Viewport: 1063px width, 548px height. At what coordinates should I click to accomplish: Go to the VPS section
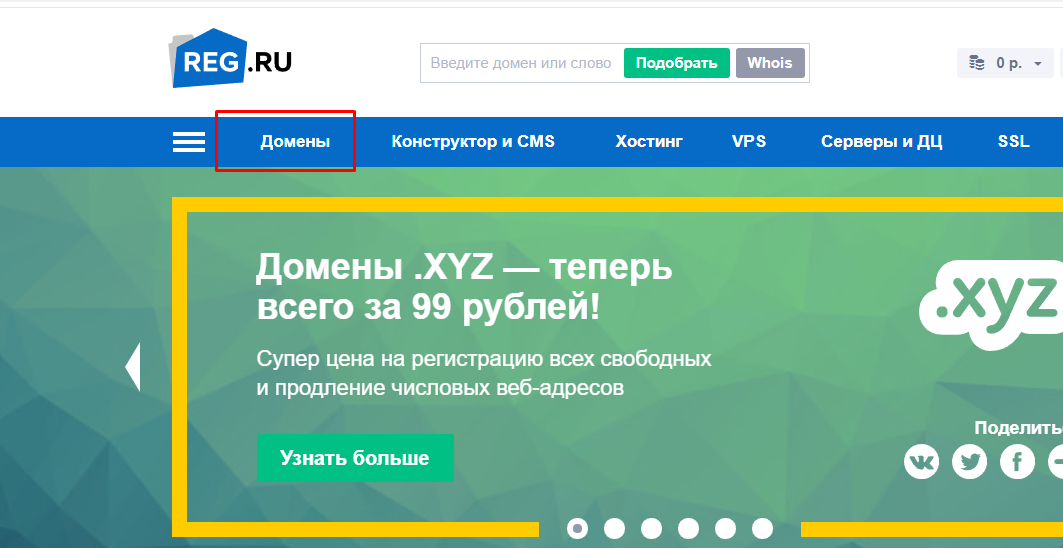pos(749,142)
